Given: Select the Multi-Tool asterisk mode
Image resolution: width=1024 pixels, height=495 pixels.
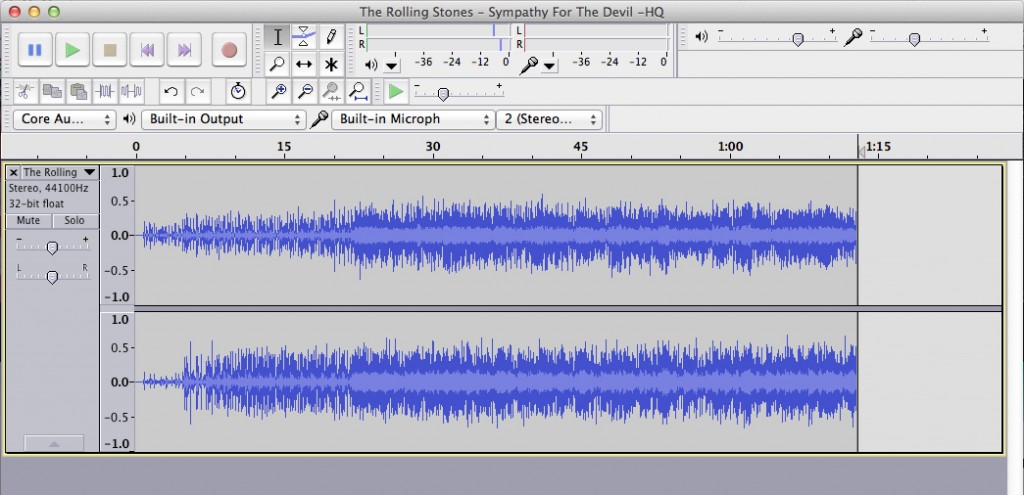Looking at the screenshot, I should click(331, 64).
